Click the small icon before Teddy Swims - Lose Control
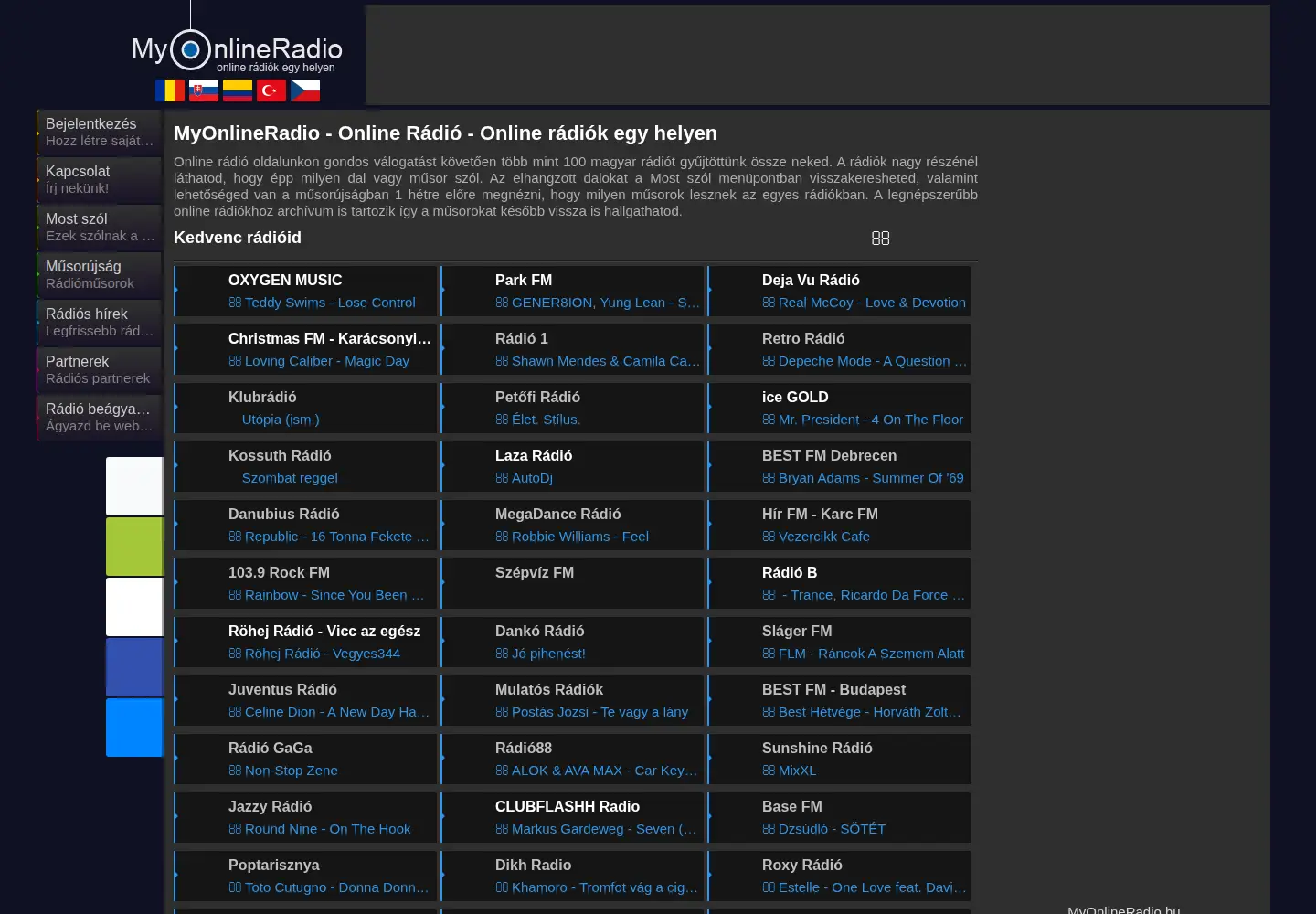The width and height of the screenshot is (1316, 914). tap(235, 303)
